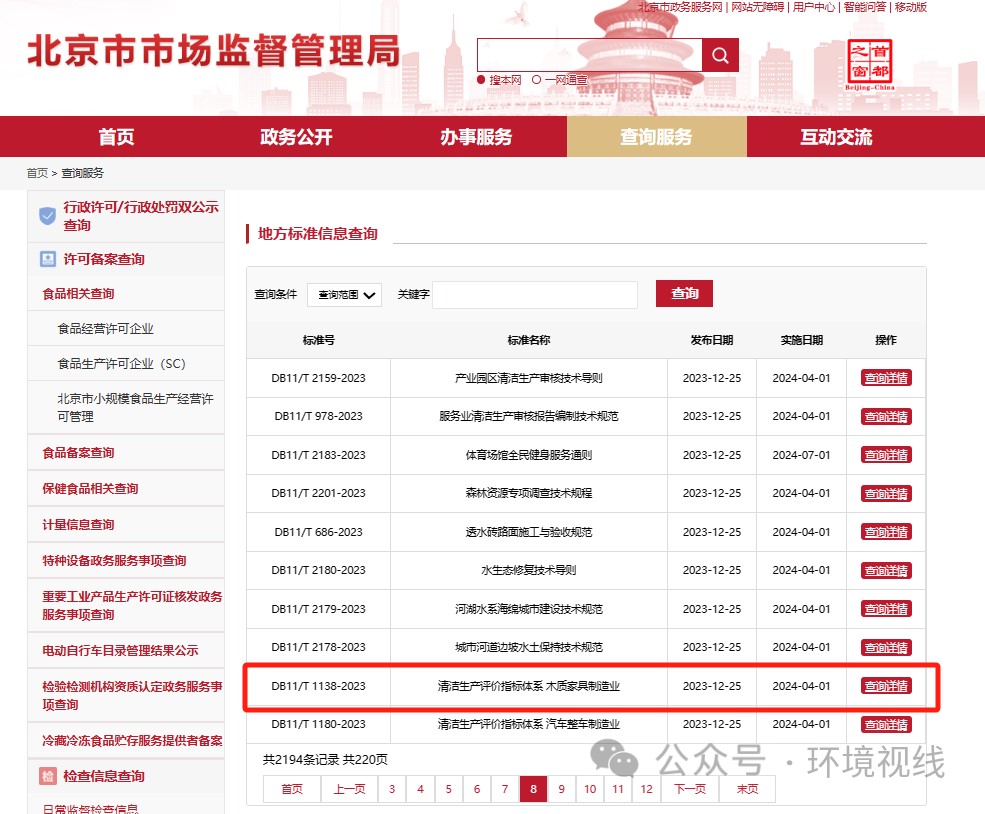Open 用户中心 top link
Screen dimensions: 985x814
click(x=814, y=7)
